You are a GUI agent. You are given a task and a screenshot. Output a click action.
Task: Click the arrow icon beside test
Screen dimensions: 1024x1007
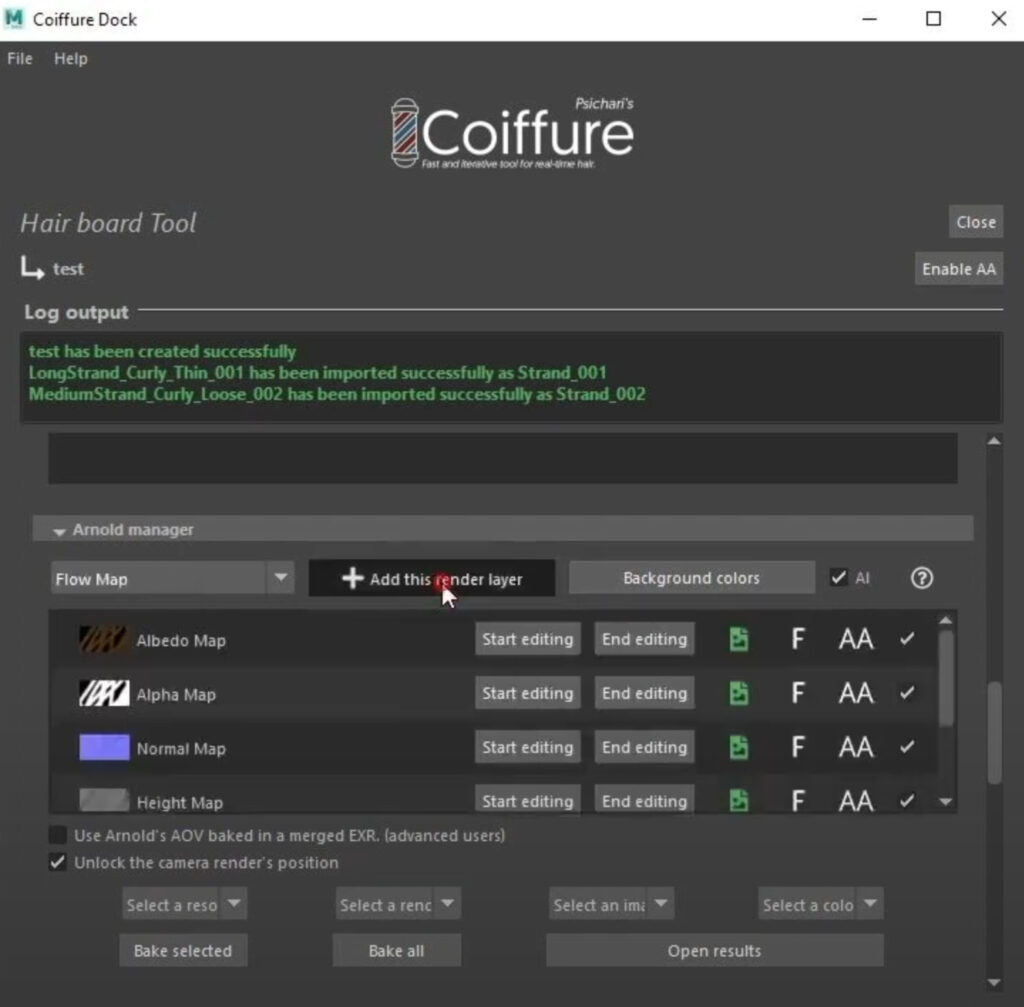(32, 268)
